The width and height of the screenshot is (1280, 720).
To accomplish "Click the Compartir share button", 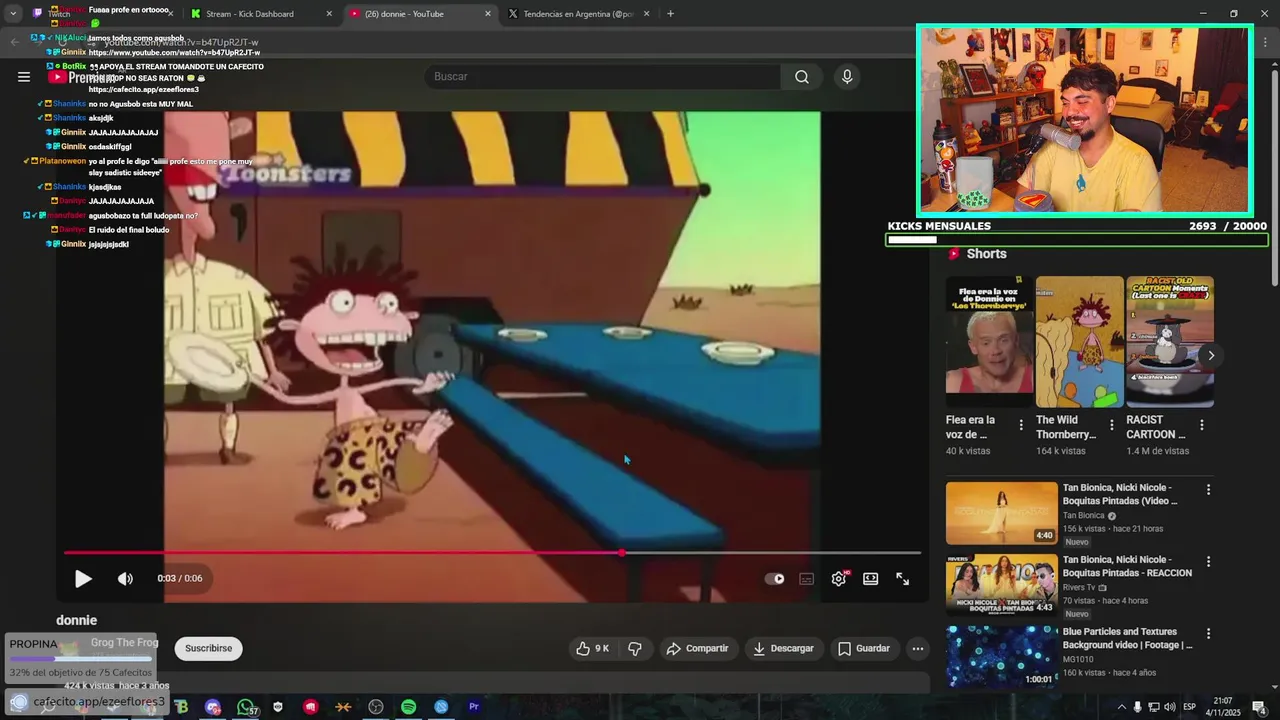I will (697, 648).
